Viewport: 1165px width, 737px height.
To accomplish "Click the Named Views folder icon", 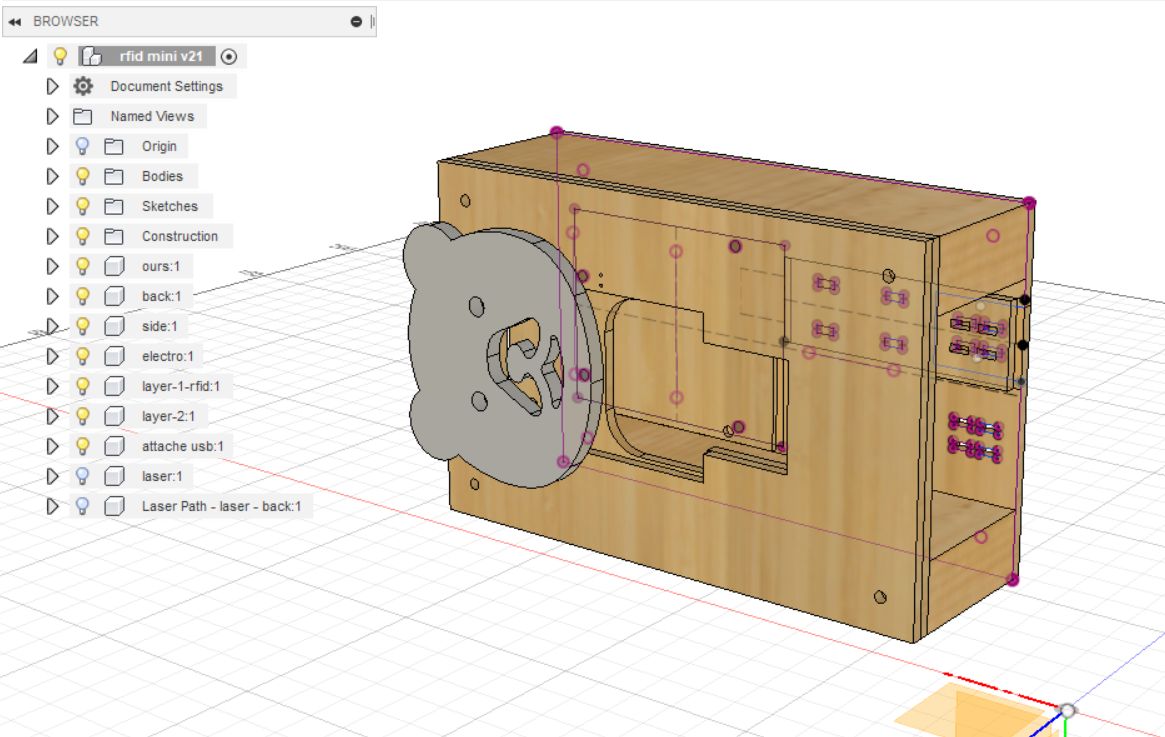I will (82, 117).
